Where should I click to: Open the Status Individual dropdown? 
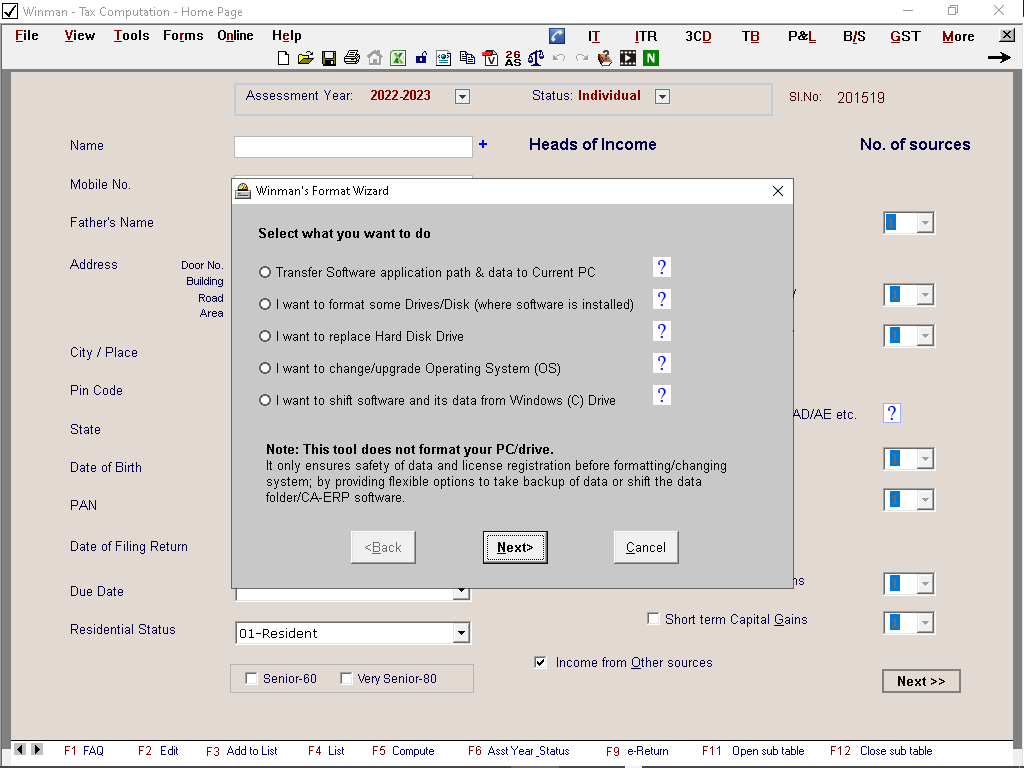point(662,97)
